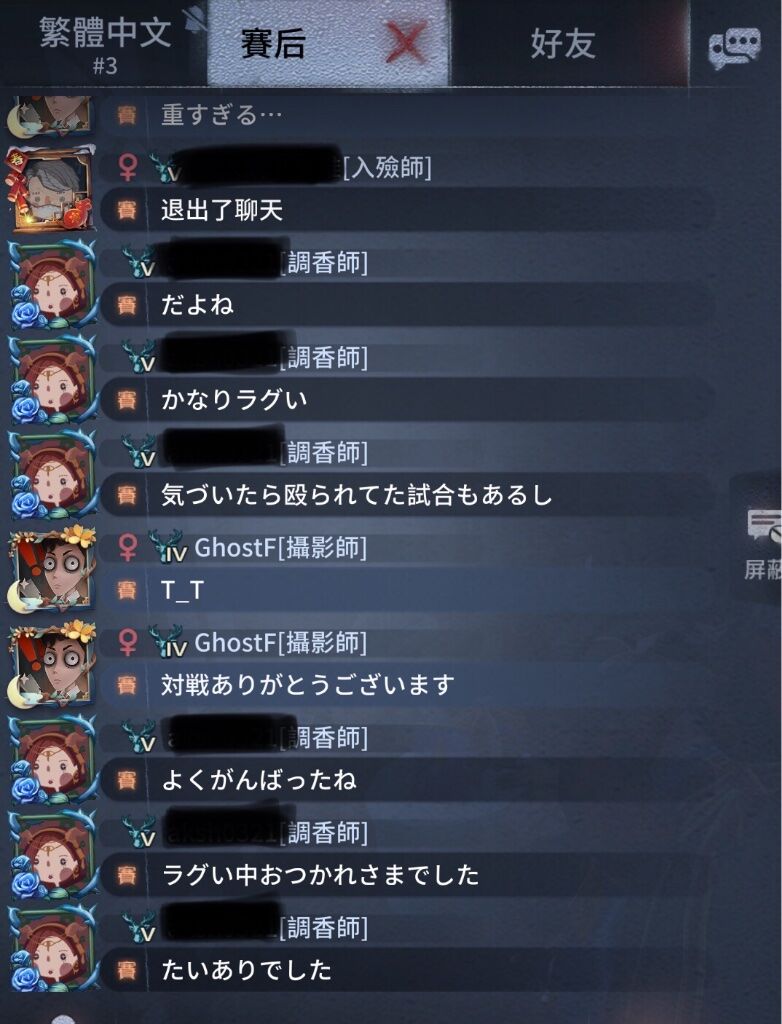This screenshot has width=782, height=1024.
Task: Toggle the mute bell icon beside 繁體中文
Action: 194,20
